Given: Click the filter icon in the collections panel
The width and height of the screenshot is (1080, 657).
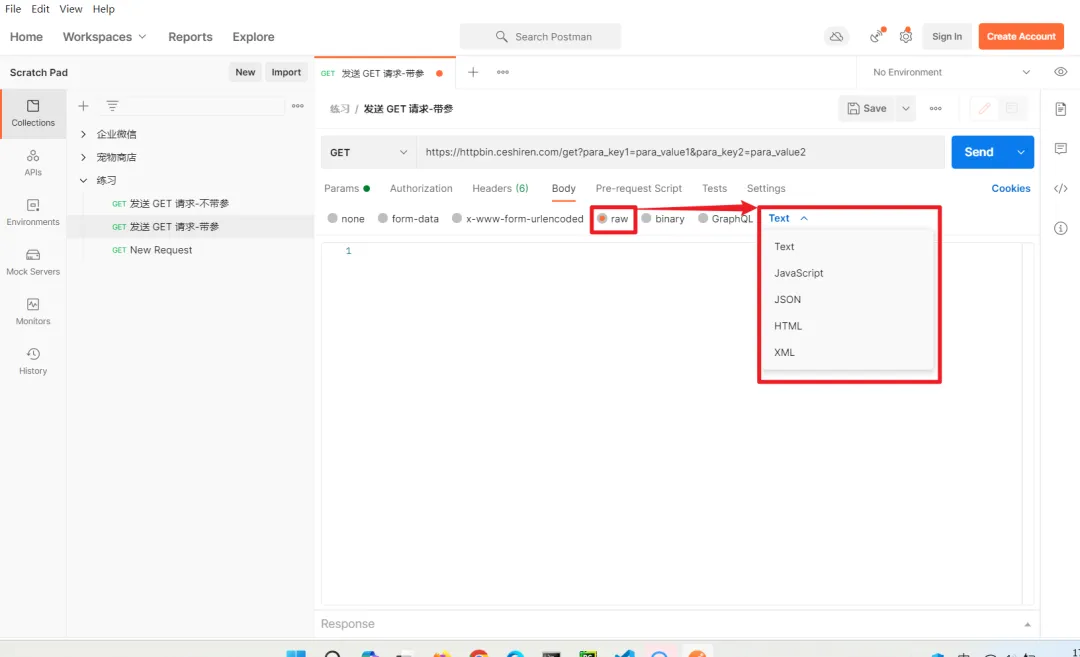Looking at the screenshot, I should [x=112, y=106].
